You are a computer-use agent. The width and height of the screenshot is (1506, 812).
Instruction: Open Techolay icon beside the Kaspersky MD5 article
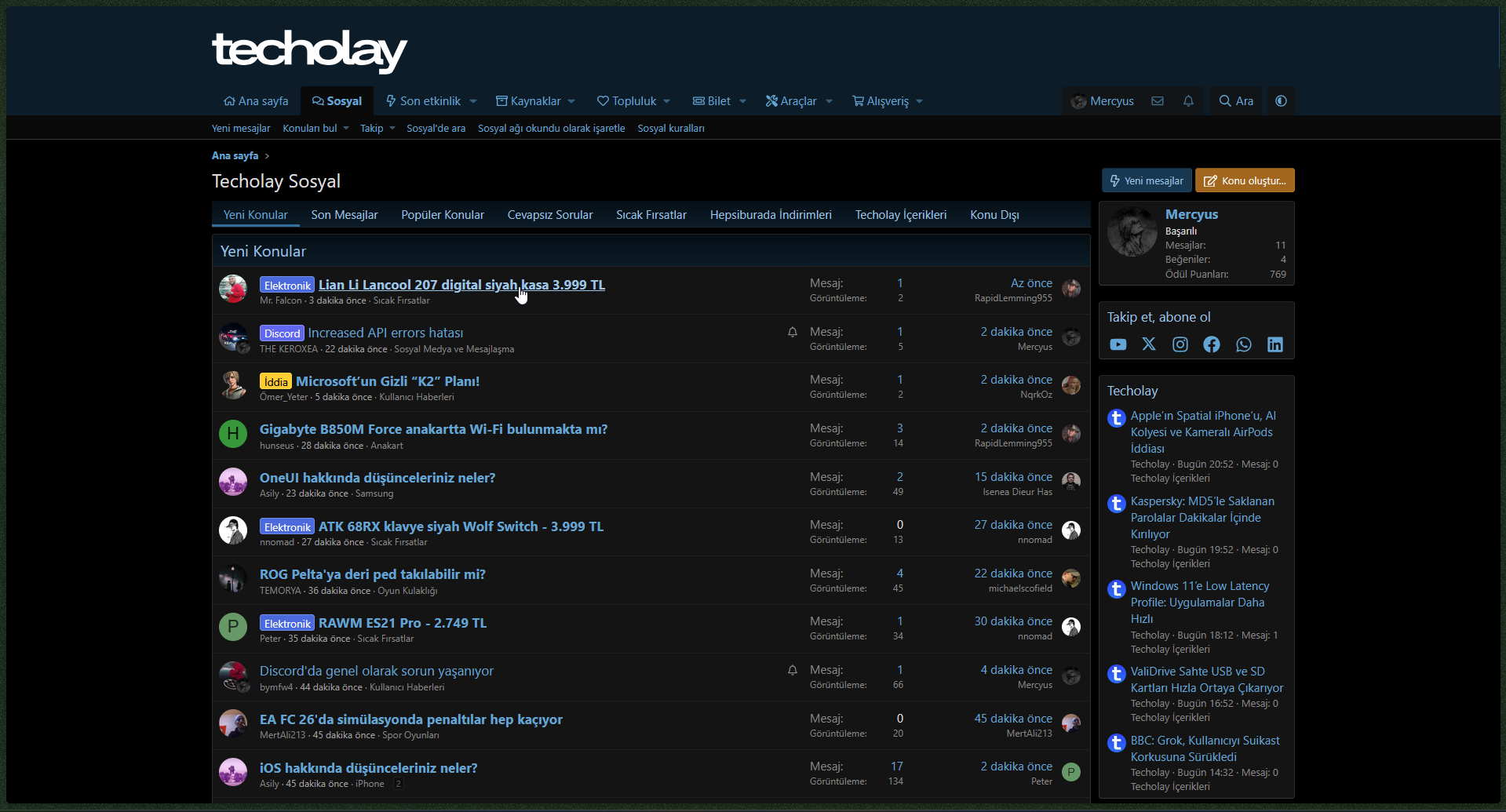pos(1117,504)
